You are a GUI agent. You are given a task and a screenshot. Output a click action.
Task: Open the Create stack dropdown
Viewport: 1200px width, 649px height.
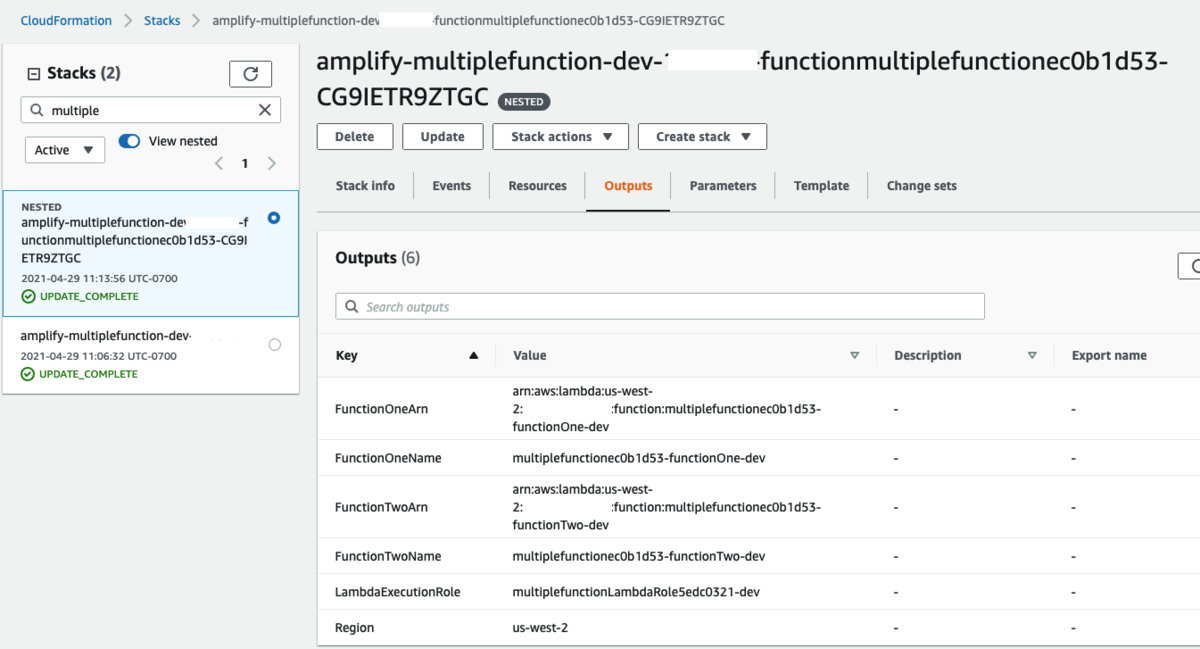702,136
